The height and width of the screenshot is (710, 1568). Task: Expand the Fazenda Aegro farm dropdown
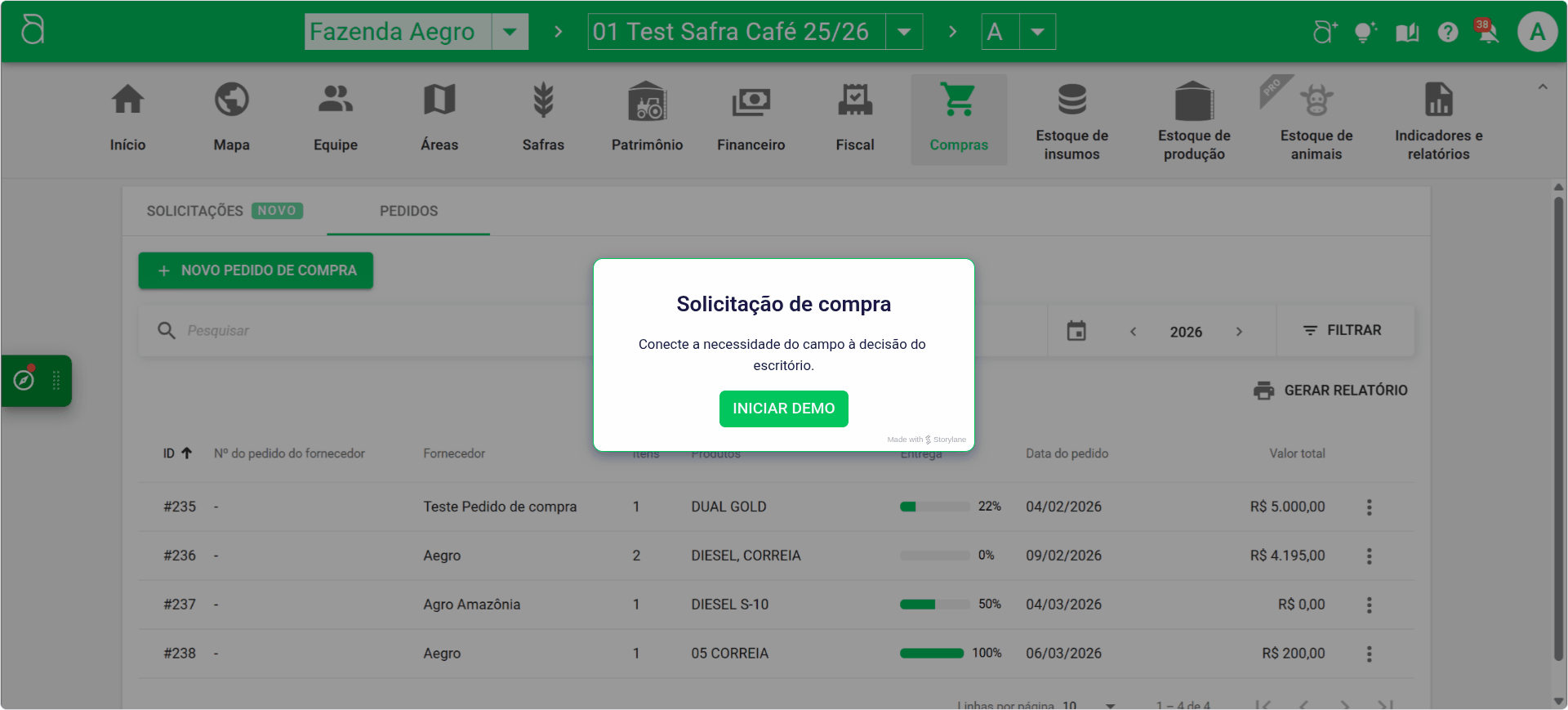pos(510,32)
